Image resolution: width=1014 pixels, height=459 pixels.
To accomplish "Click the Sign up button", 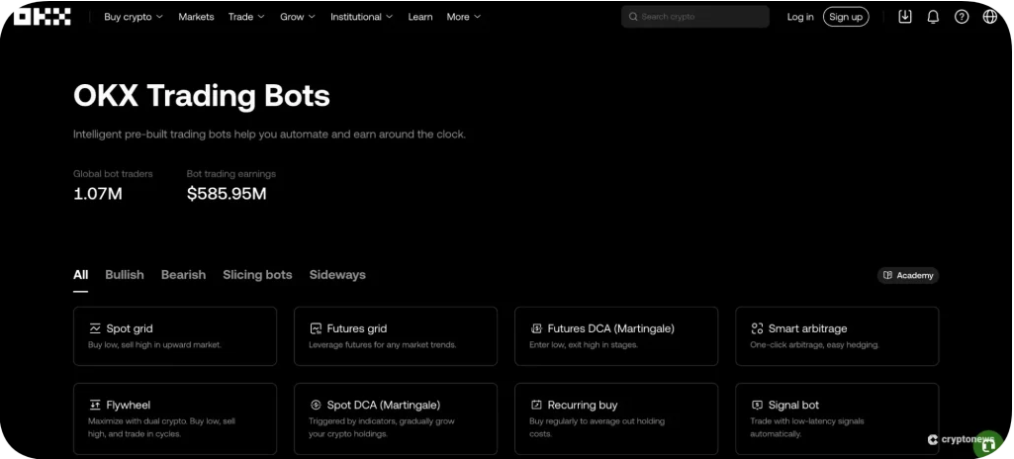I will (846, 17).
